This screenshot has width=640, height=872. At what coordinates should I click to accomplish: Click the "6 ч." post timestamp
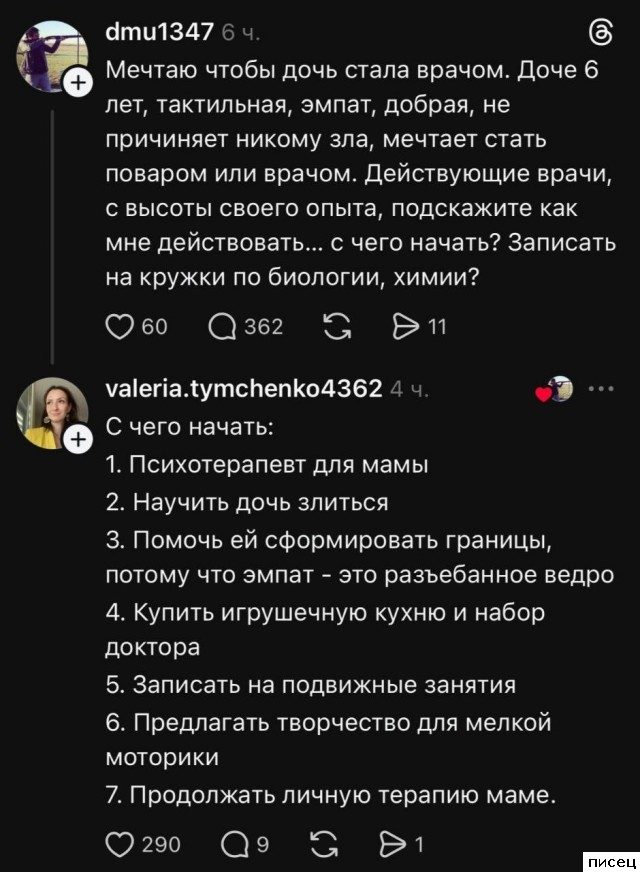242,33
